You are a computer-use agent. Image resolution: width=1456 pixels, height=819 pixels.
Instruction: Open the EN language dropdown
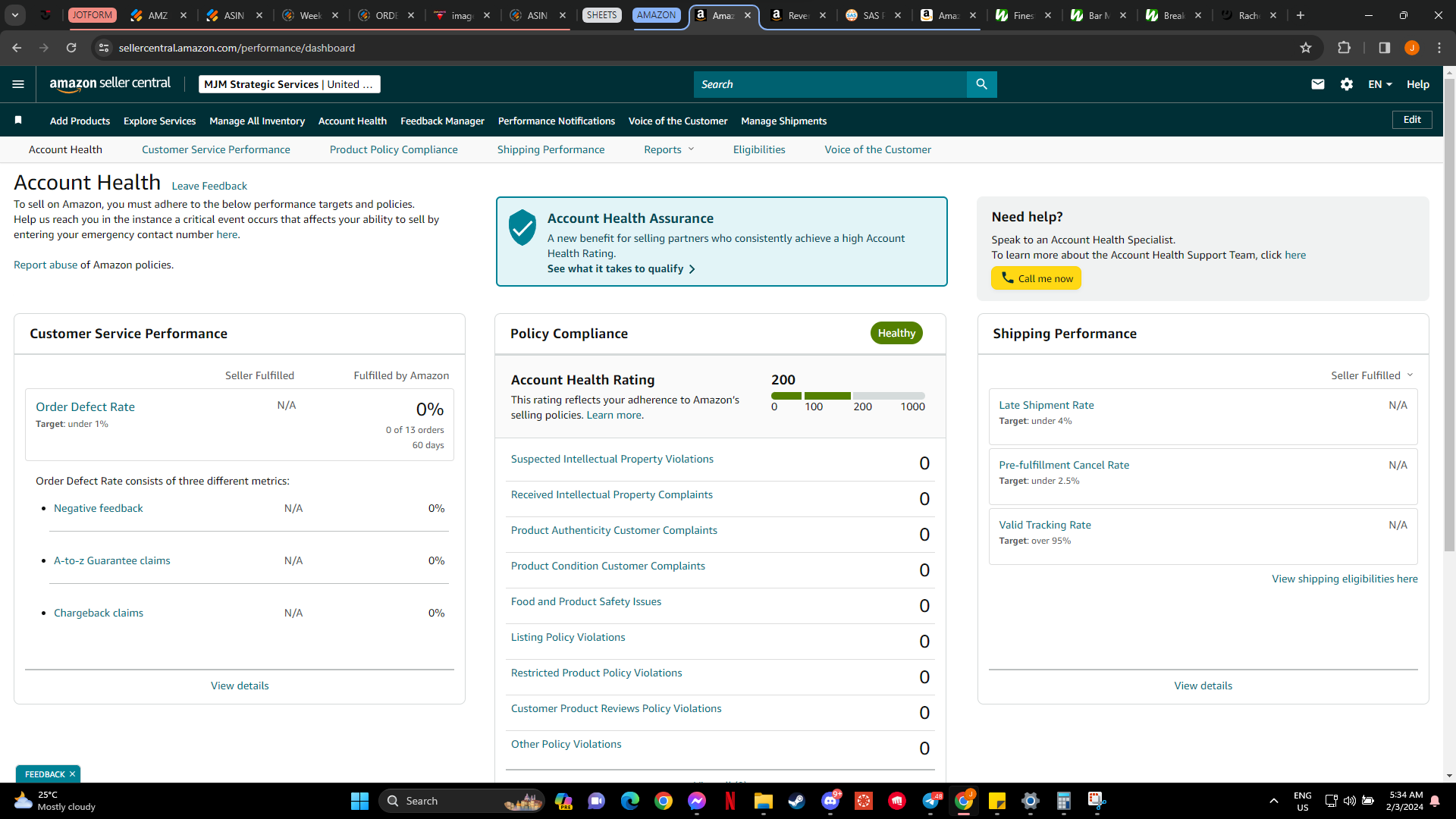[x=1380, y=84]
